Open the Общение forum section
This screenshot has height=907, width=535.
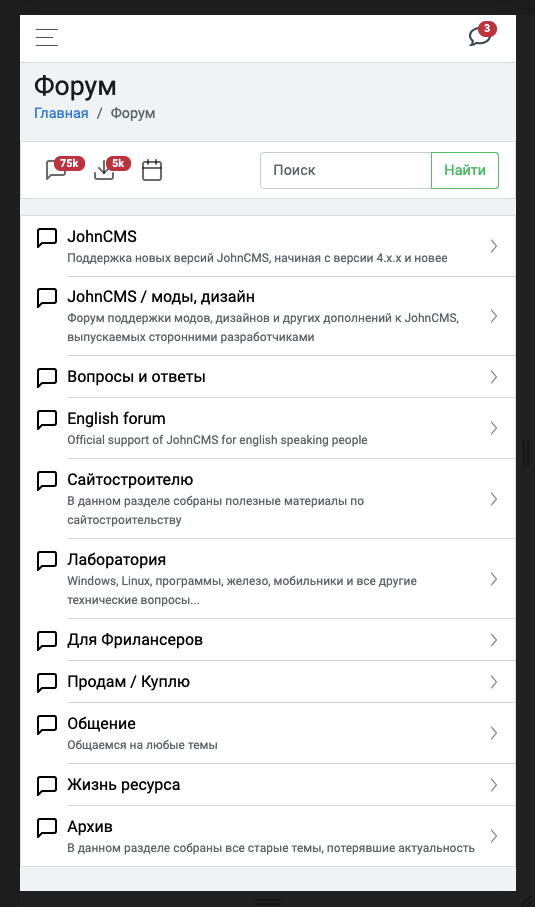point(268,733)
